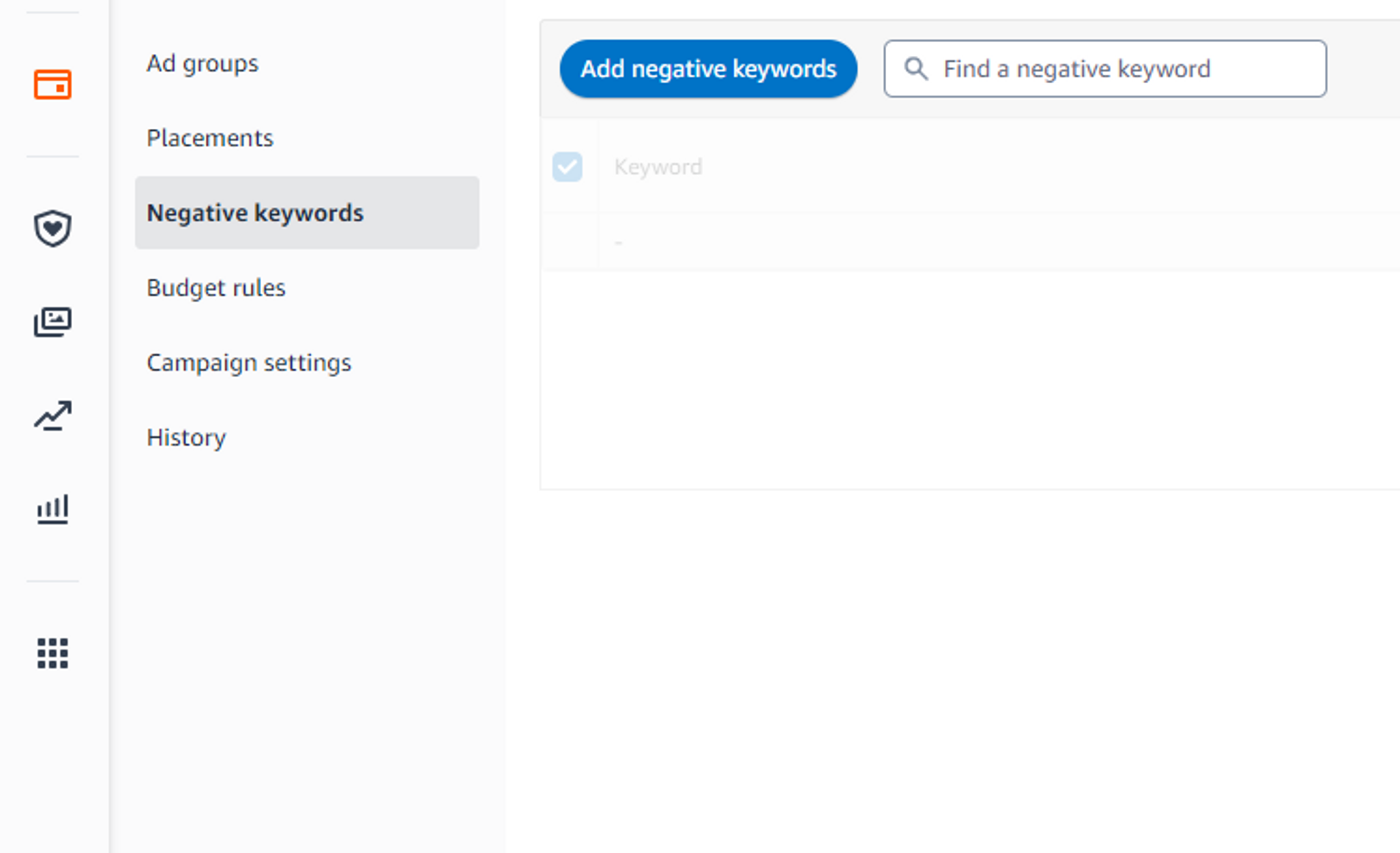
Task: Open the apps grid icon
Action: [52, 653]
